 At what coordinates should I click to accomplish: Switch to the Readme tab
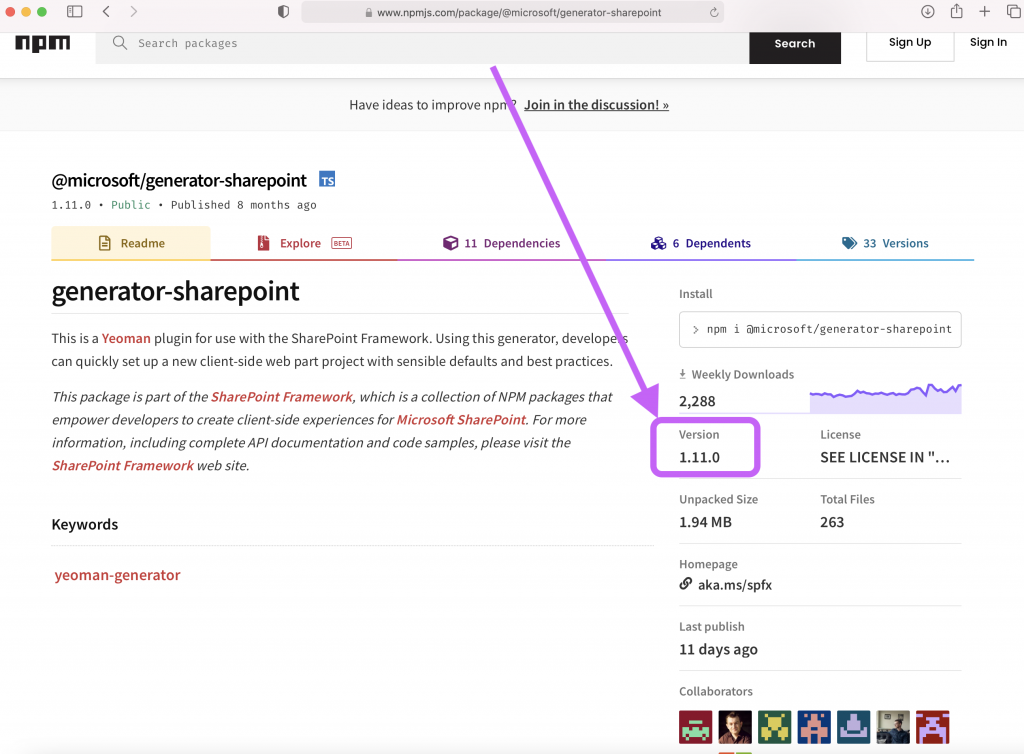131,243
